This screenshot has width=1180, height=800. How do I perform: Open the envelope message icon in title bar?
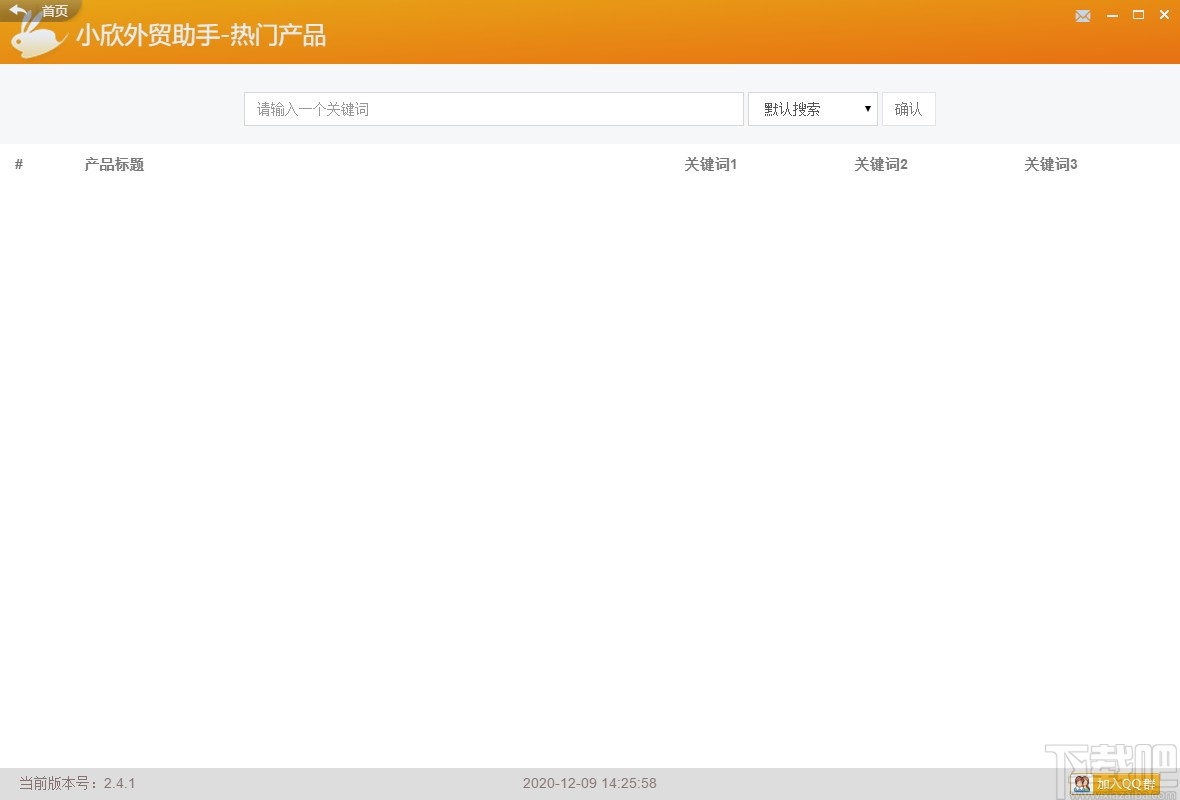[x=1083, y=15]
